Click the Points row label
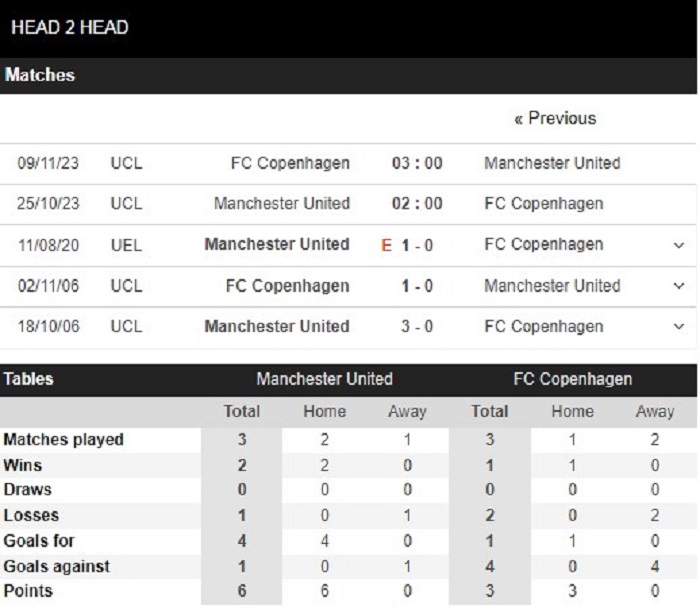700x610 pixels. (x=31, y=591)
